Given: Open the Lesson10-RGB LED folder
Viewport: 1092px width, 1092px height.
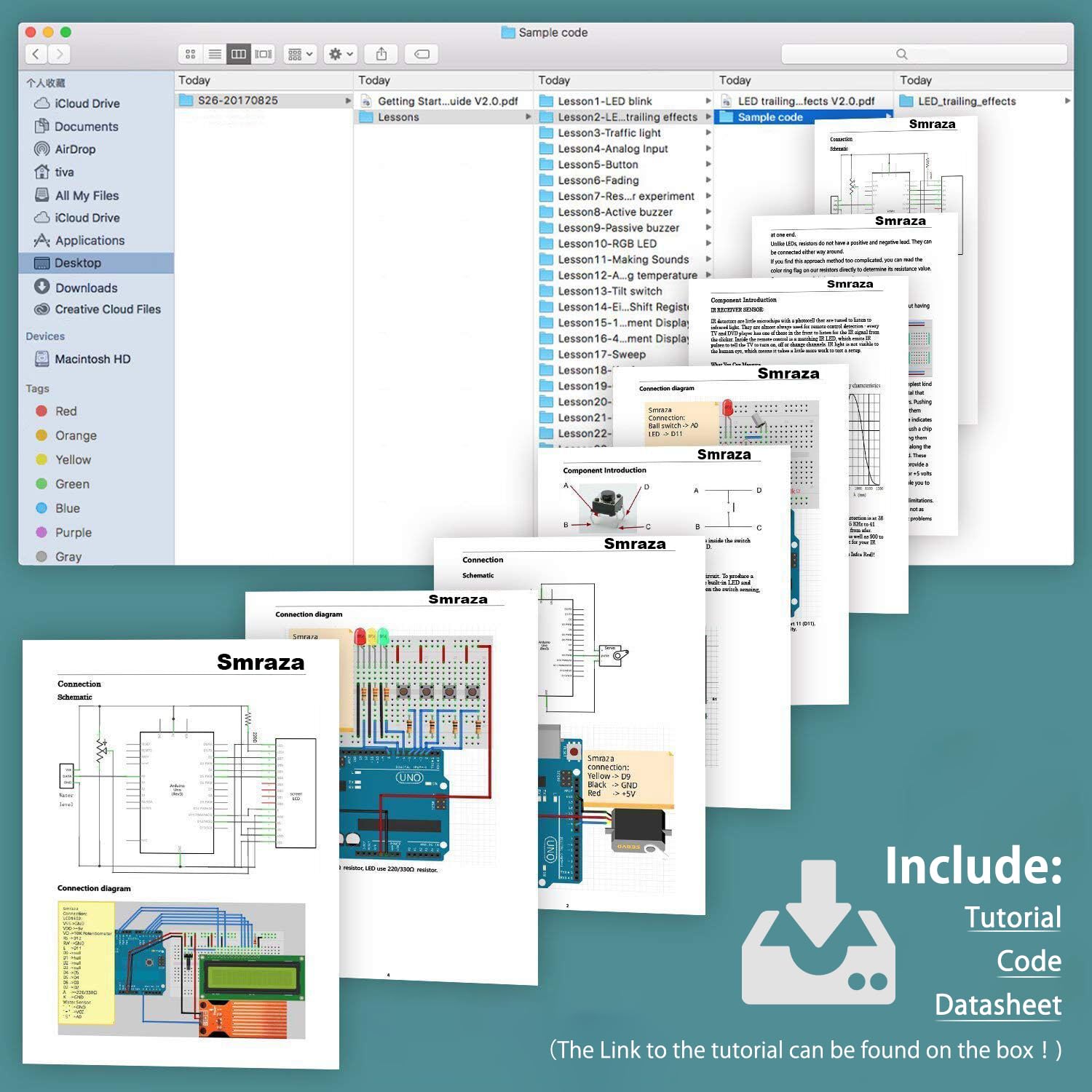Looking at the screenshot, I should pos(606,244).
